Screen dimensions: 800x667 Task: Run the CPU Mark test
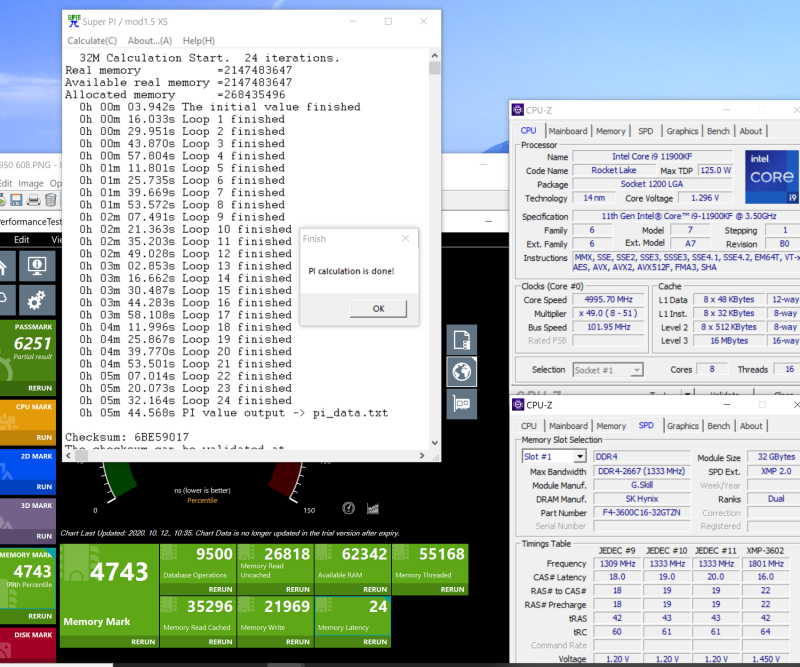tap(44, 437)
